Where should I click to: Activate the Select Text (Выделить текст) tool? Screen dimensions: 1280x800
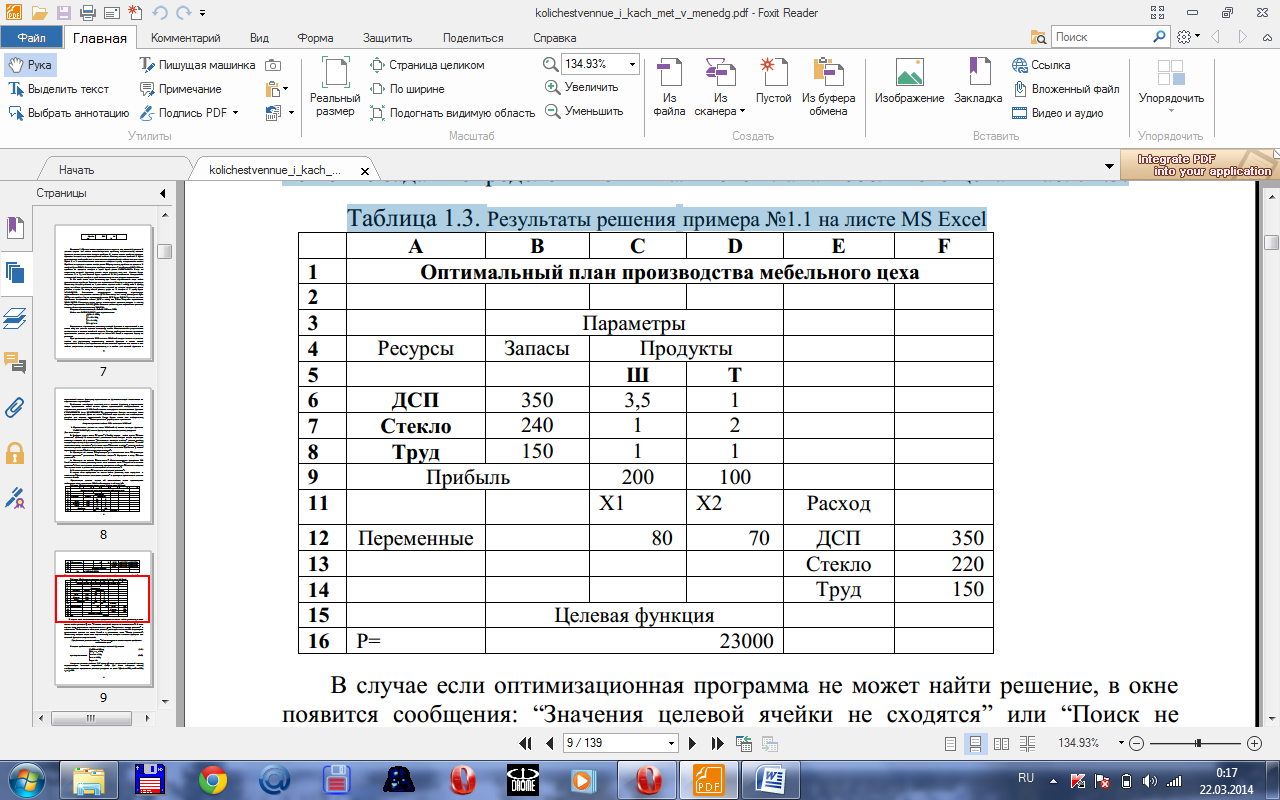click(59, 89)
